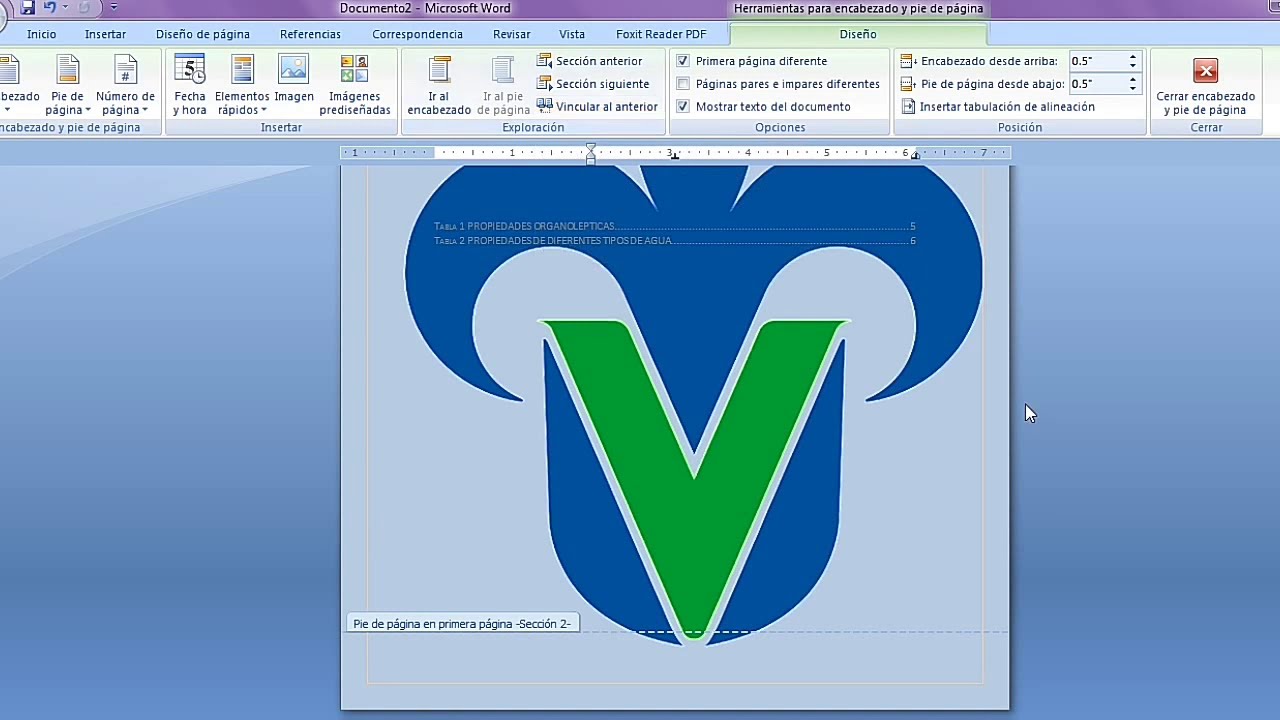
Task: Switch to Diseño de página tab
Action: pos(203,34)
